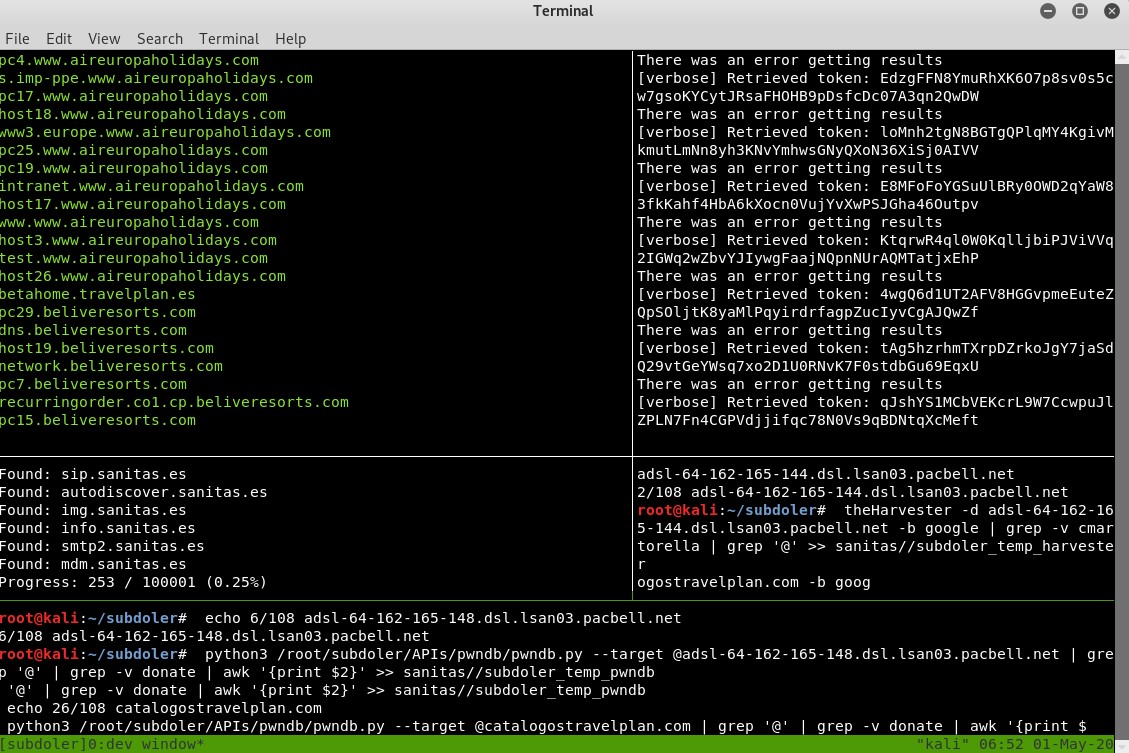The width and height of the screenshot is (1129, 753).
Task: Open the File menu
Action: pyautogui.click(x=17, y=39)
